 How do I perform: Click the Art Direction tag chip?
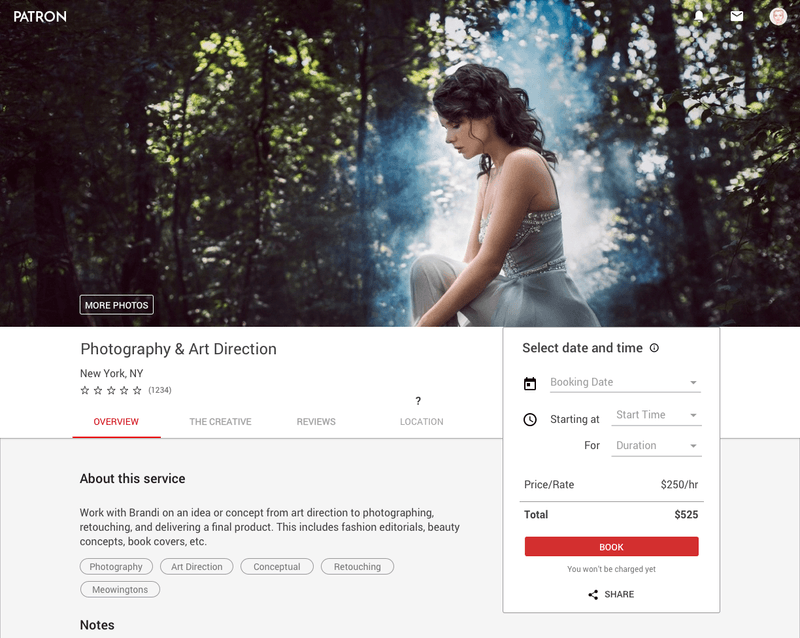(197, 567)
